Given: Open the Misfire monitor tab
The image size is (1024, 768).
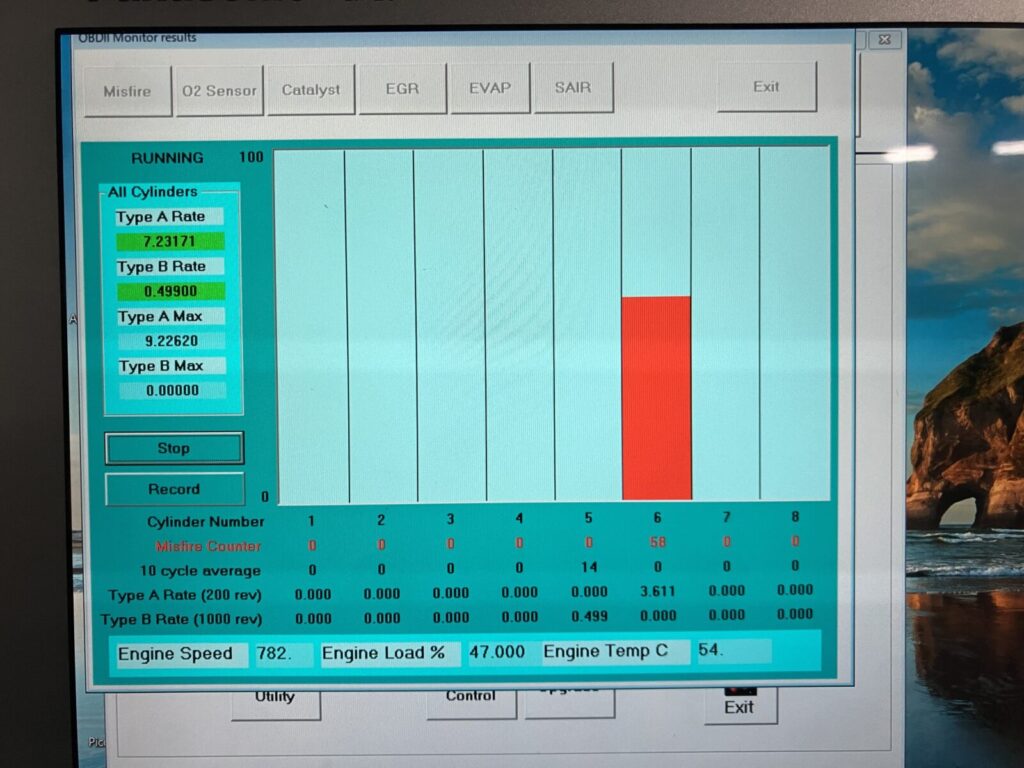Looking at the screenshot, I should [x=127, y=91].
